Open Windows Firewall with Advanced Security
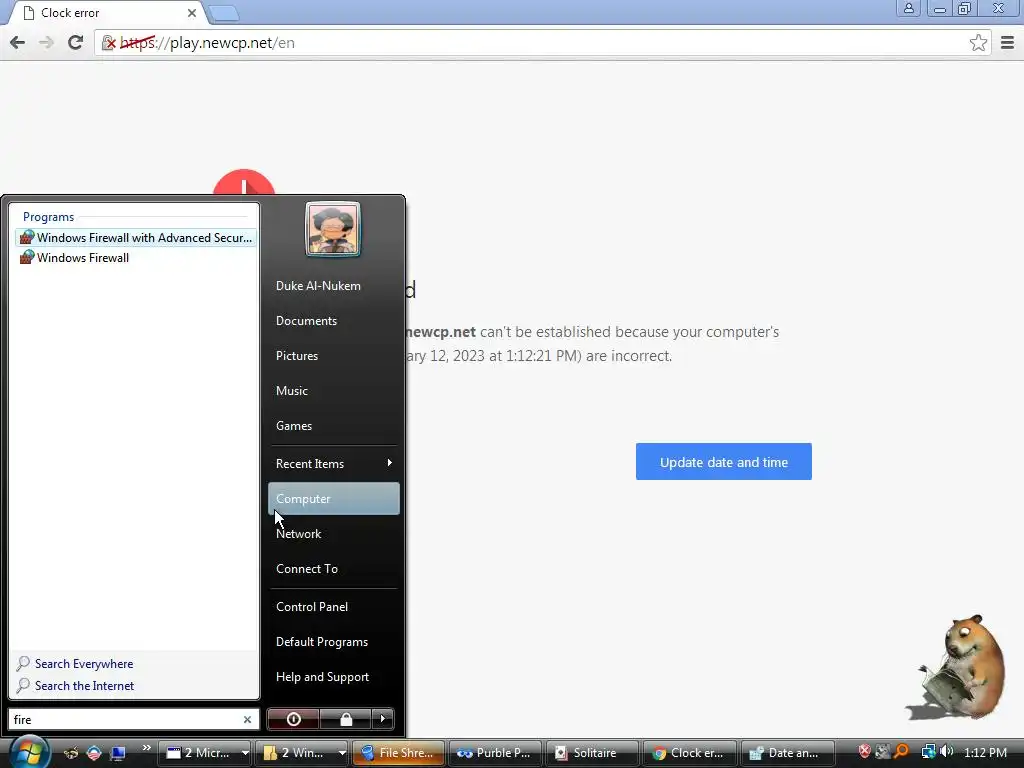 136,238
